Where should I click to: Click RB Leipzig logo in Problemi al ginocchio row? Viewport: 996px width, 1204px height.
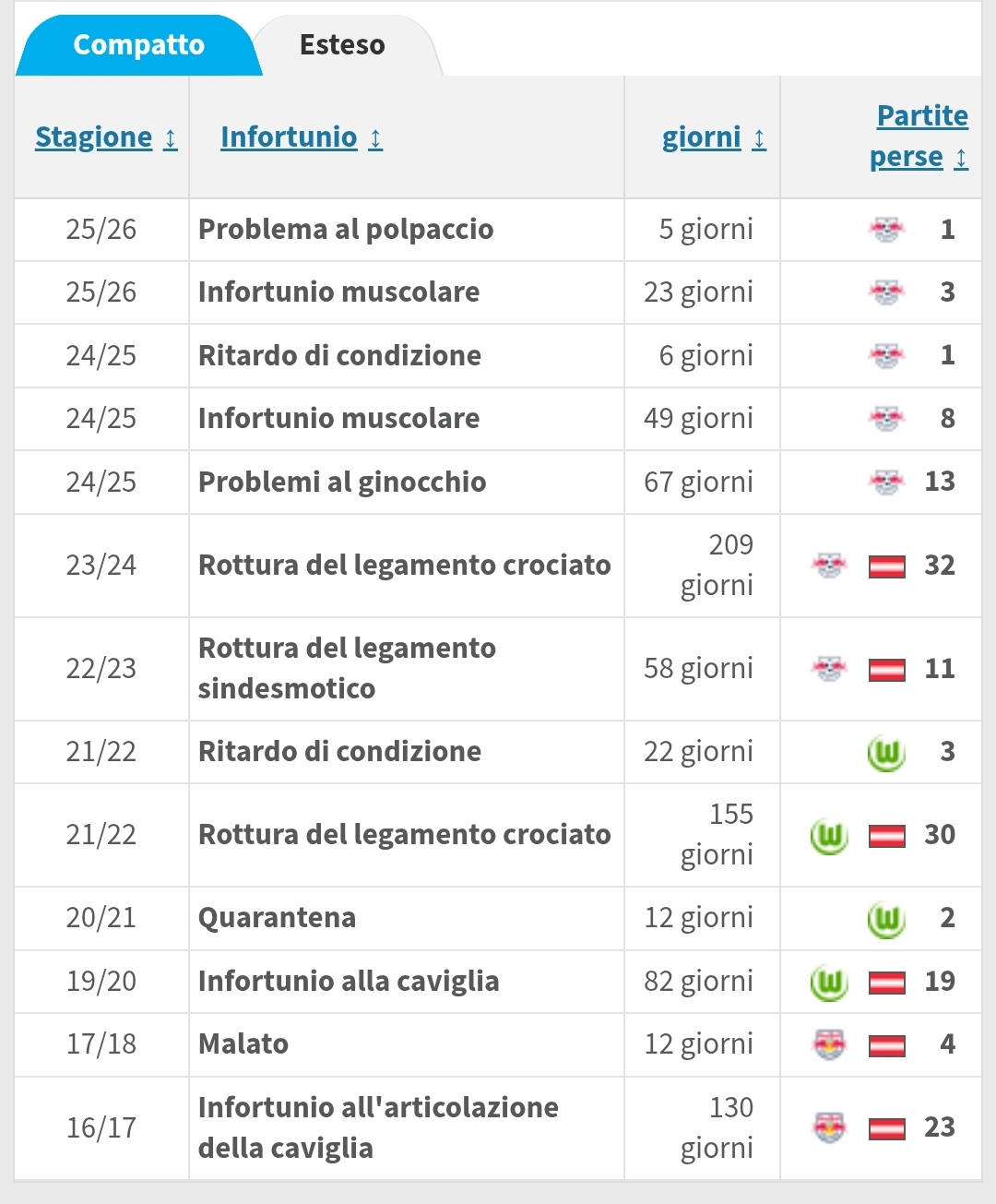click(886, 482)
